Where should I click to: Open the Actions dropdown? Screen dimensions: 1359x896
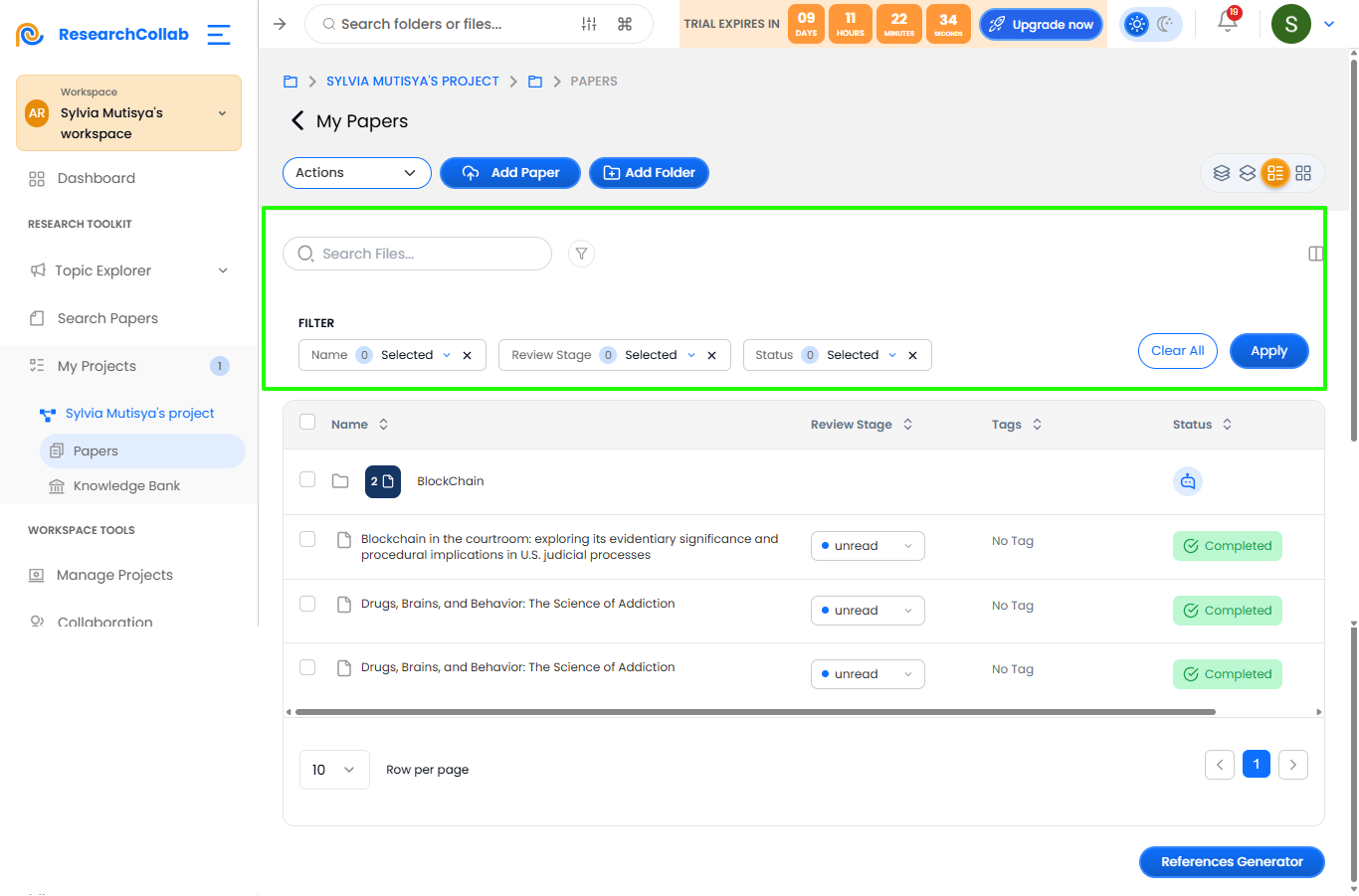pos(356,173)
